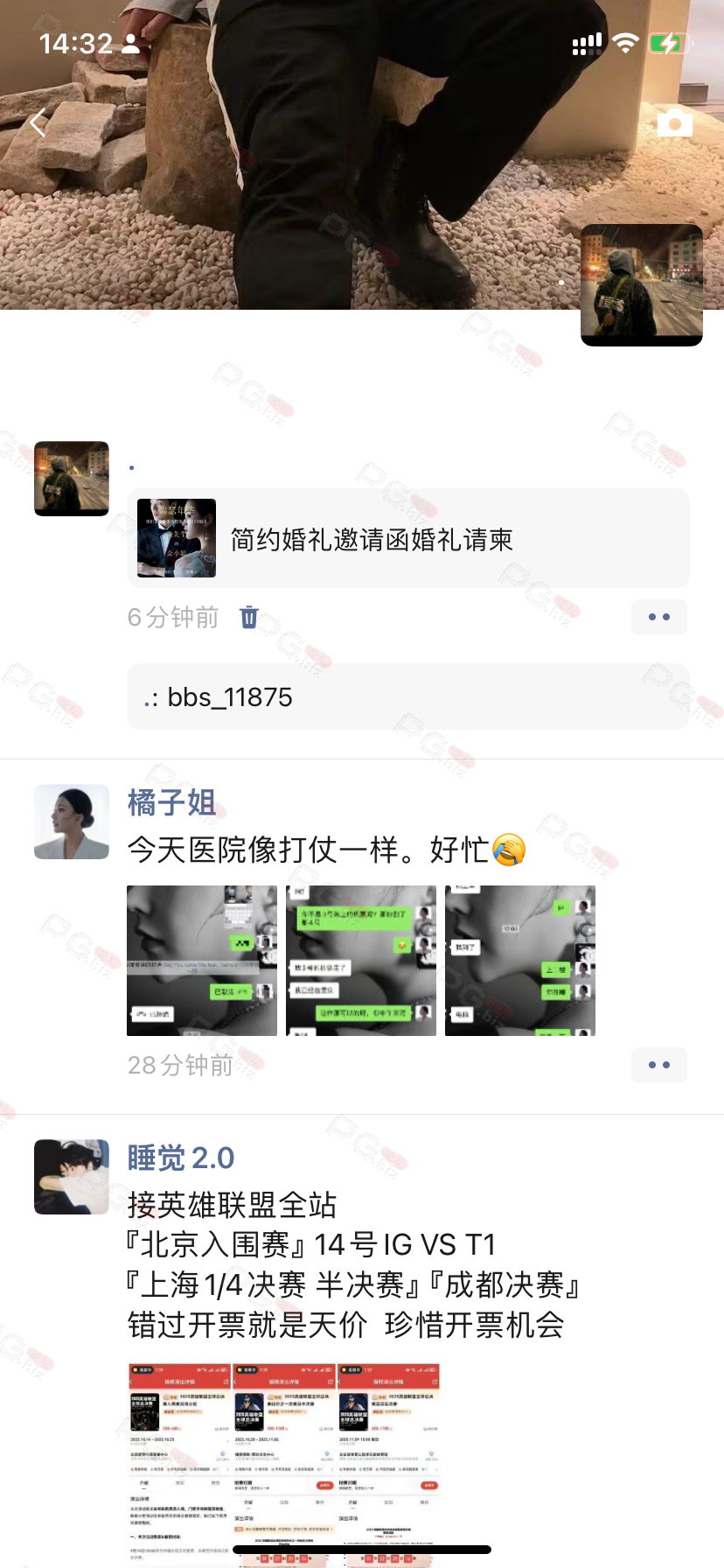
Task: Tap 睡觉2.0's avatar picture
Action: coord(72,1177)
